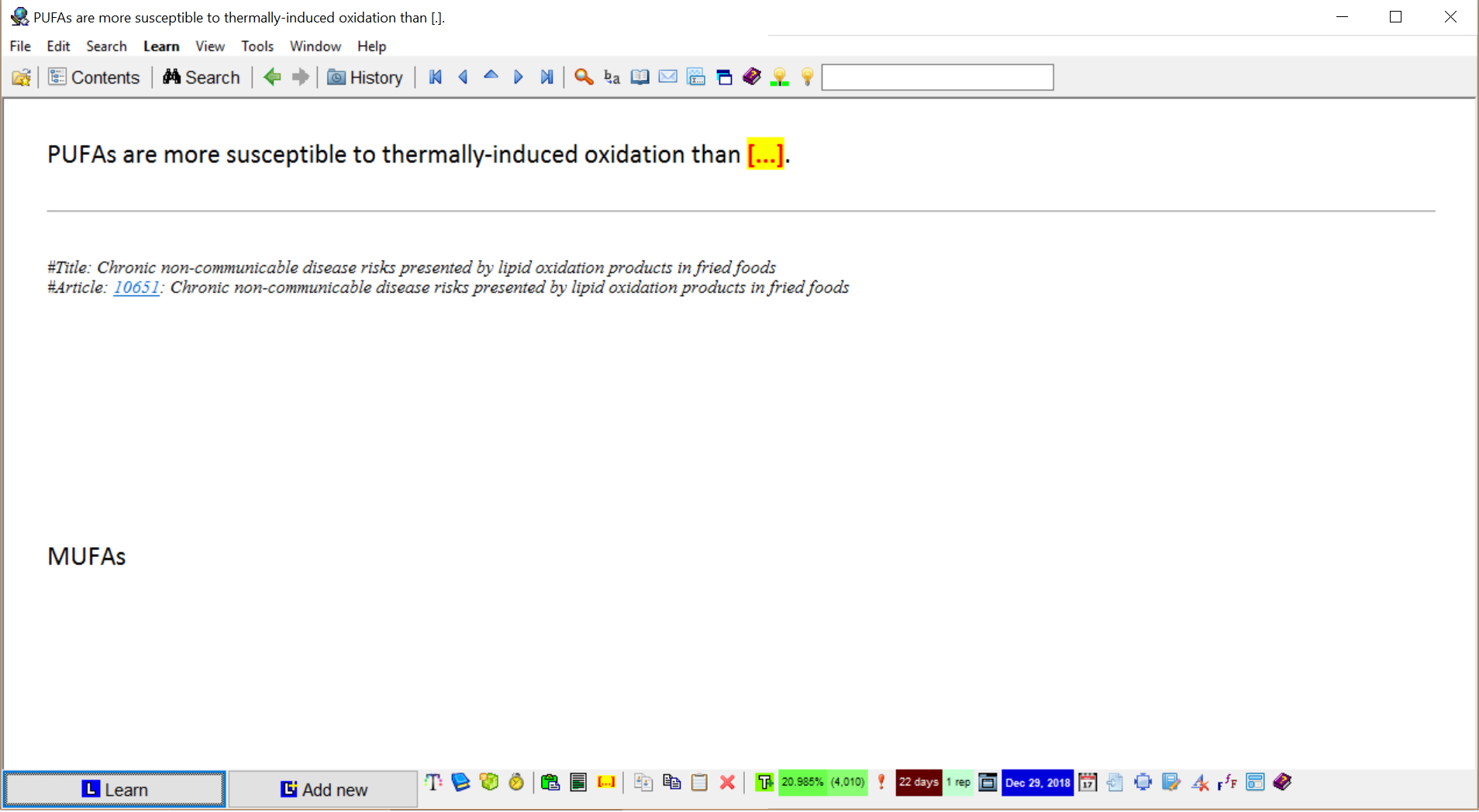The width and height of the screenshot is (1479, 812).
Task: Click the grayed duplicate documents icon
Action: pos(643,783)
